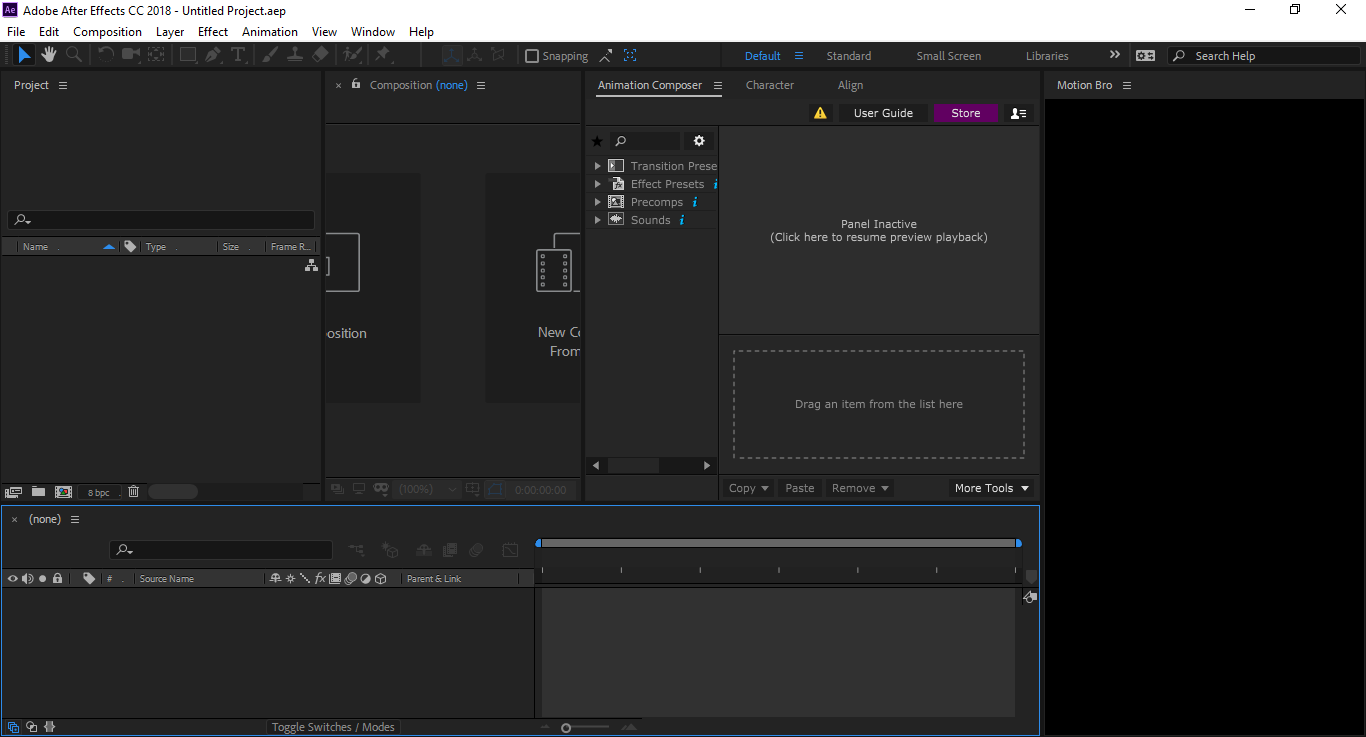
Task: Click the new composition icon in Project panel
Action: pyautogui.click(x=63, y=492)
